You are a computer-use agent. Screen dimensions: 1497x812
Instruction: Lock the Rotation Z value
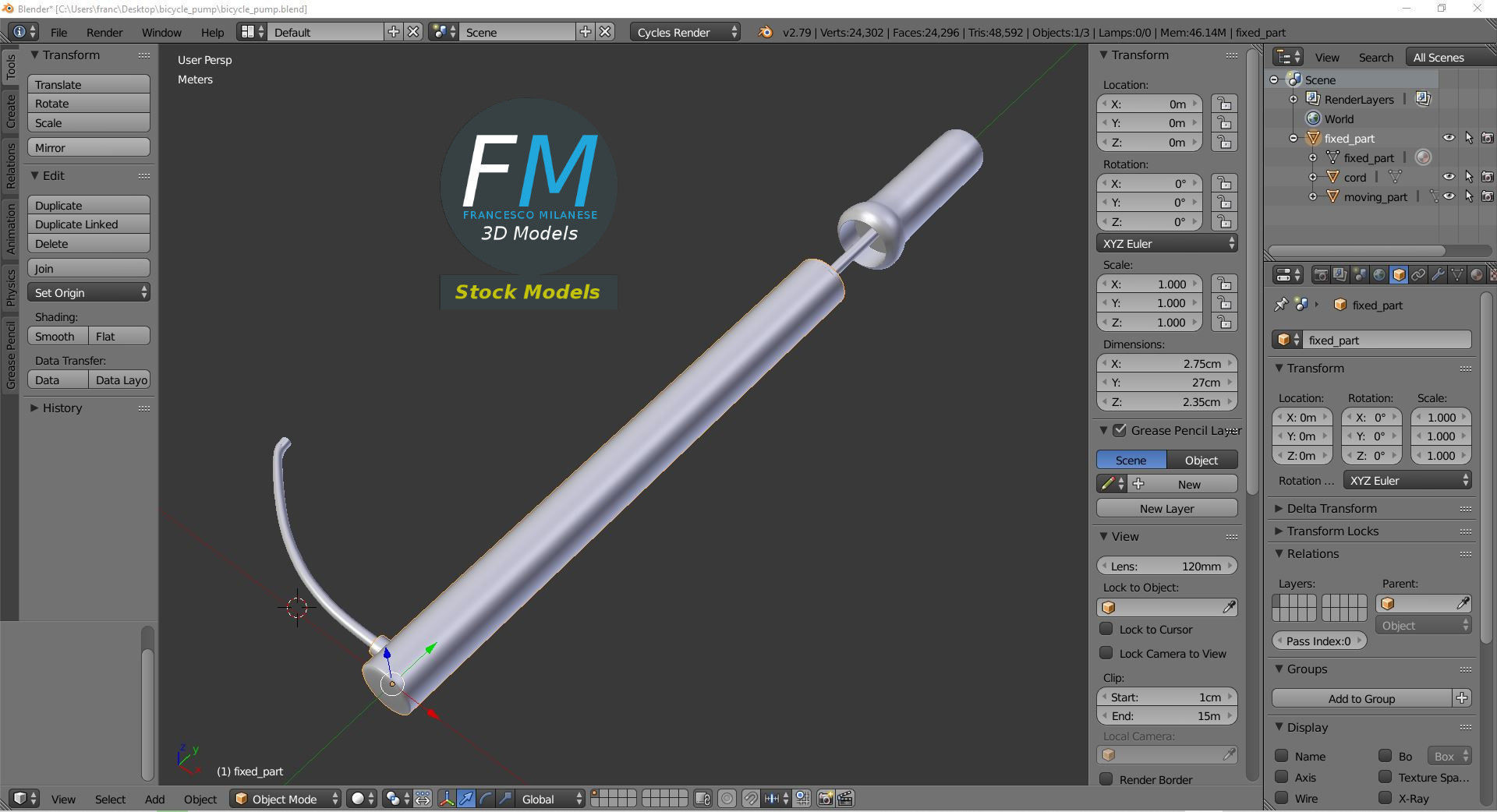[1224, 221]
